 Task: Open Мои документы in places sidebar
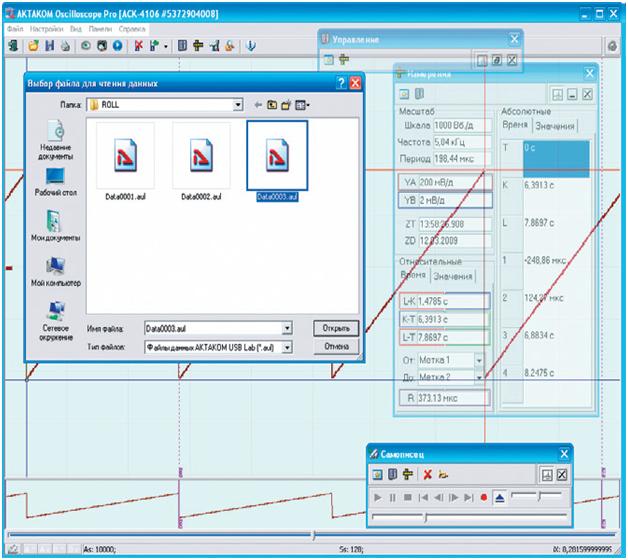(x=56, y=226)
